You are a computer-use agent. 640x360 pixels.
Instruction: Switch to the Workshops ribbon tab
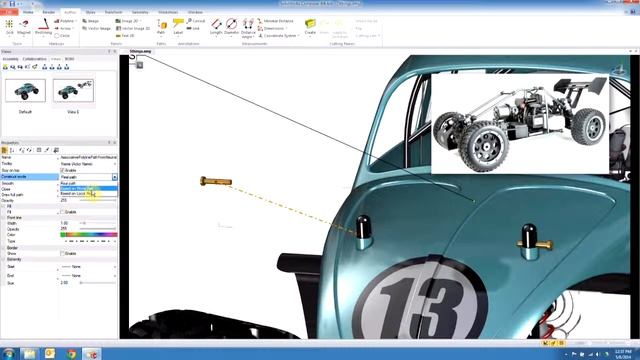pos(168,12)
